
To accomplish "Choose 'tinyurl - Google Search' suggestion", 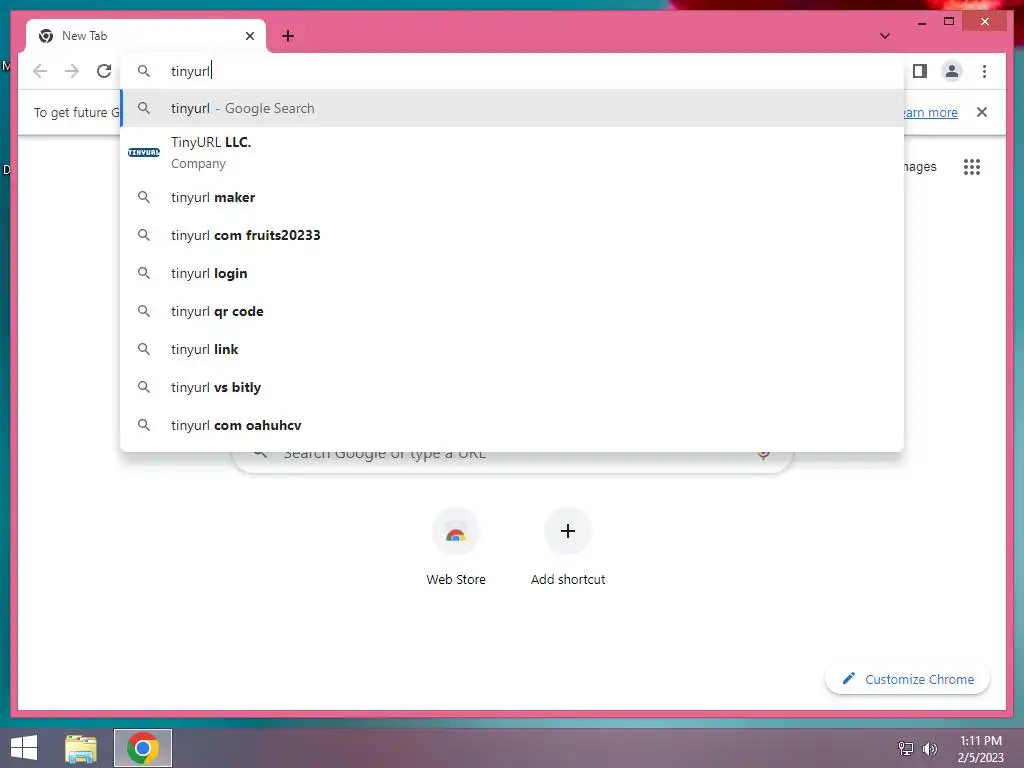I will pyautogui.click(x=513, y=108).
